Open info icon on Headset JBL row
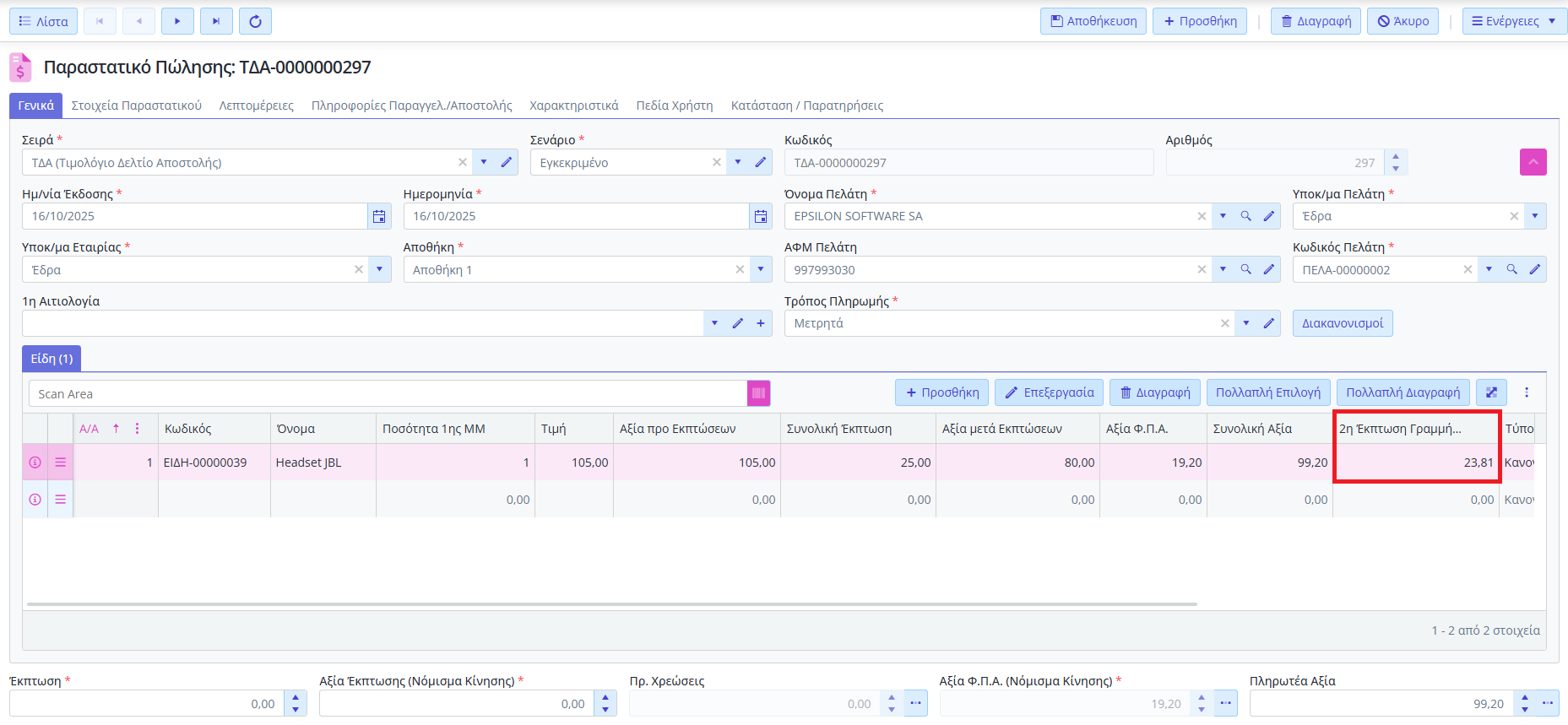Screen dimensions: 1568x725 tap(35, 463)
